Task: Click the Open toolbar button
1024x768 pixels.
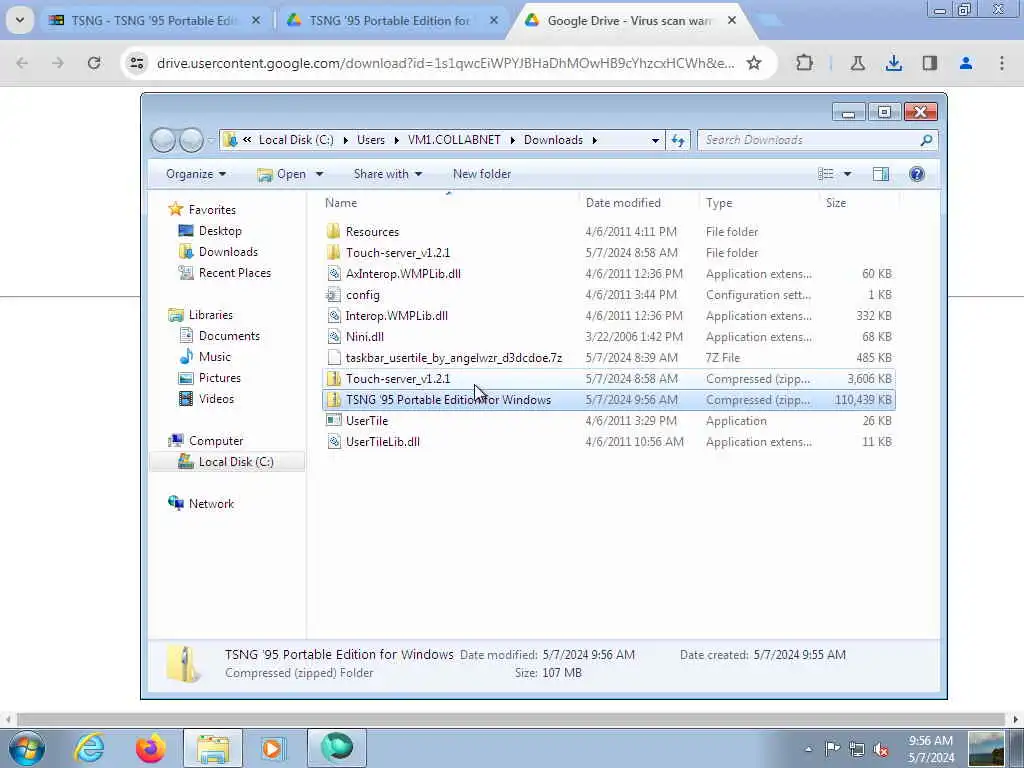Action: click(281, 174)
